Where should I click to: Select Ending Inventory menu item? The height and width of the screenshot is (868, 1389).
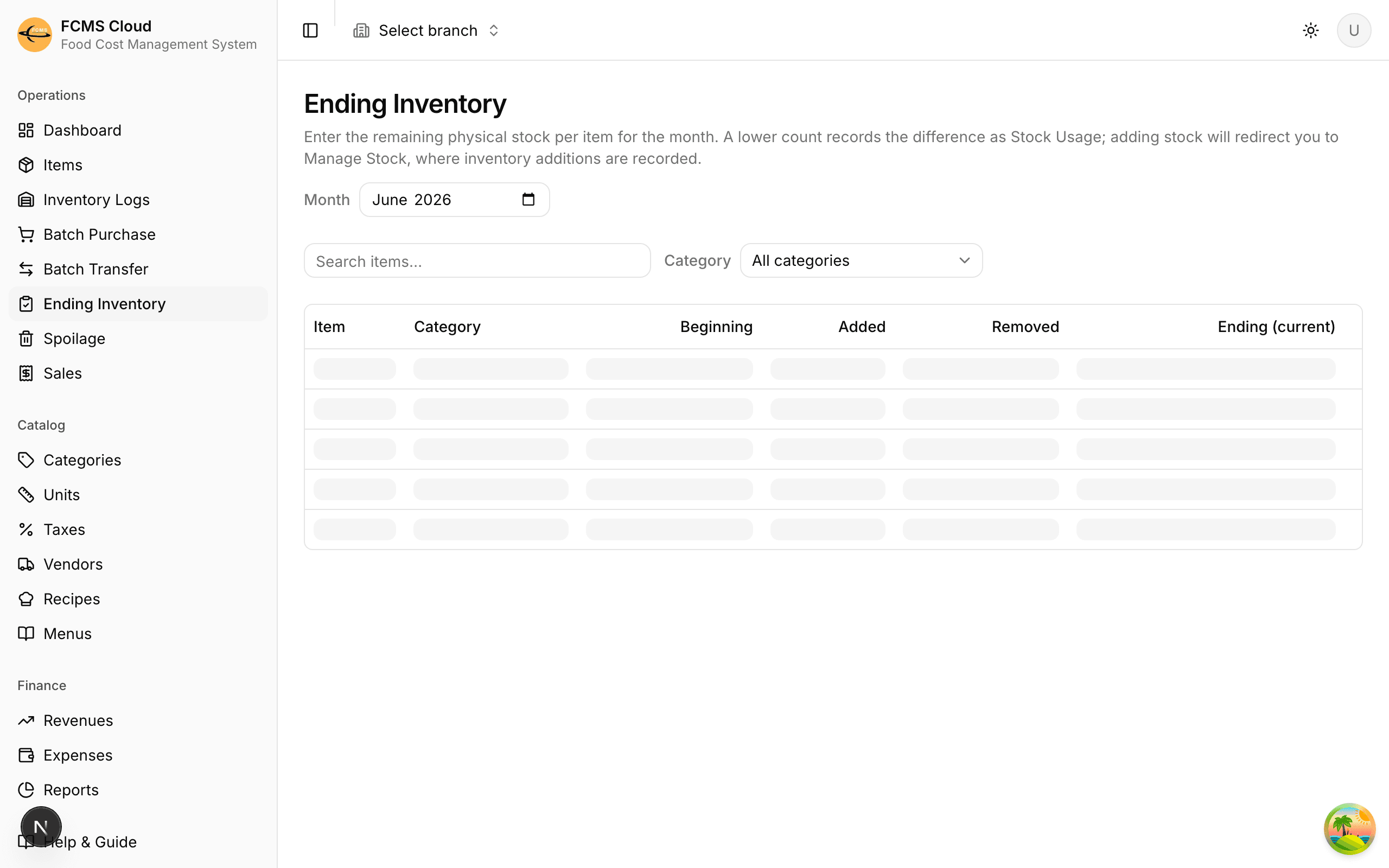click(x=138, y=304)
